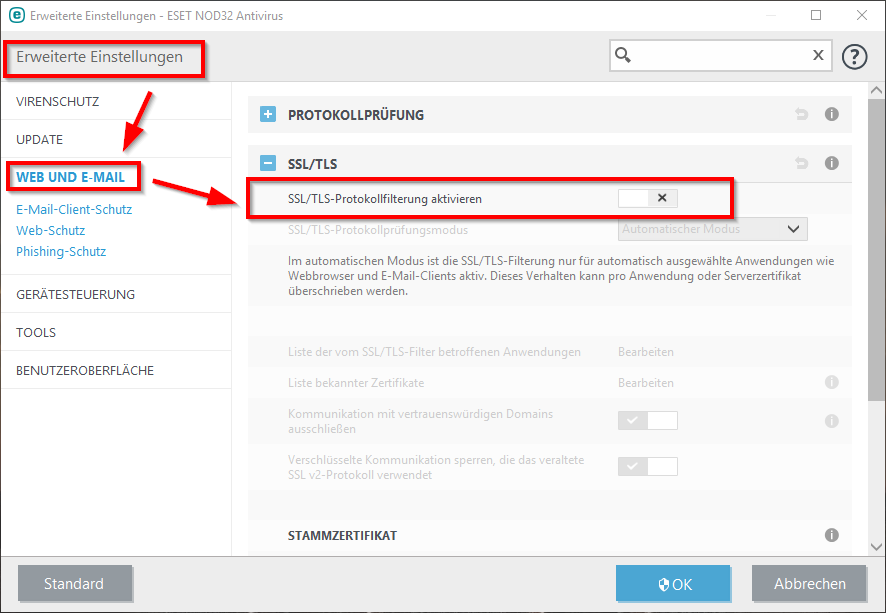Show info for Protokollprüfung section
The image size is (886, 613).
[x=831, y=114]
